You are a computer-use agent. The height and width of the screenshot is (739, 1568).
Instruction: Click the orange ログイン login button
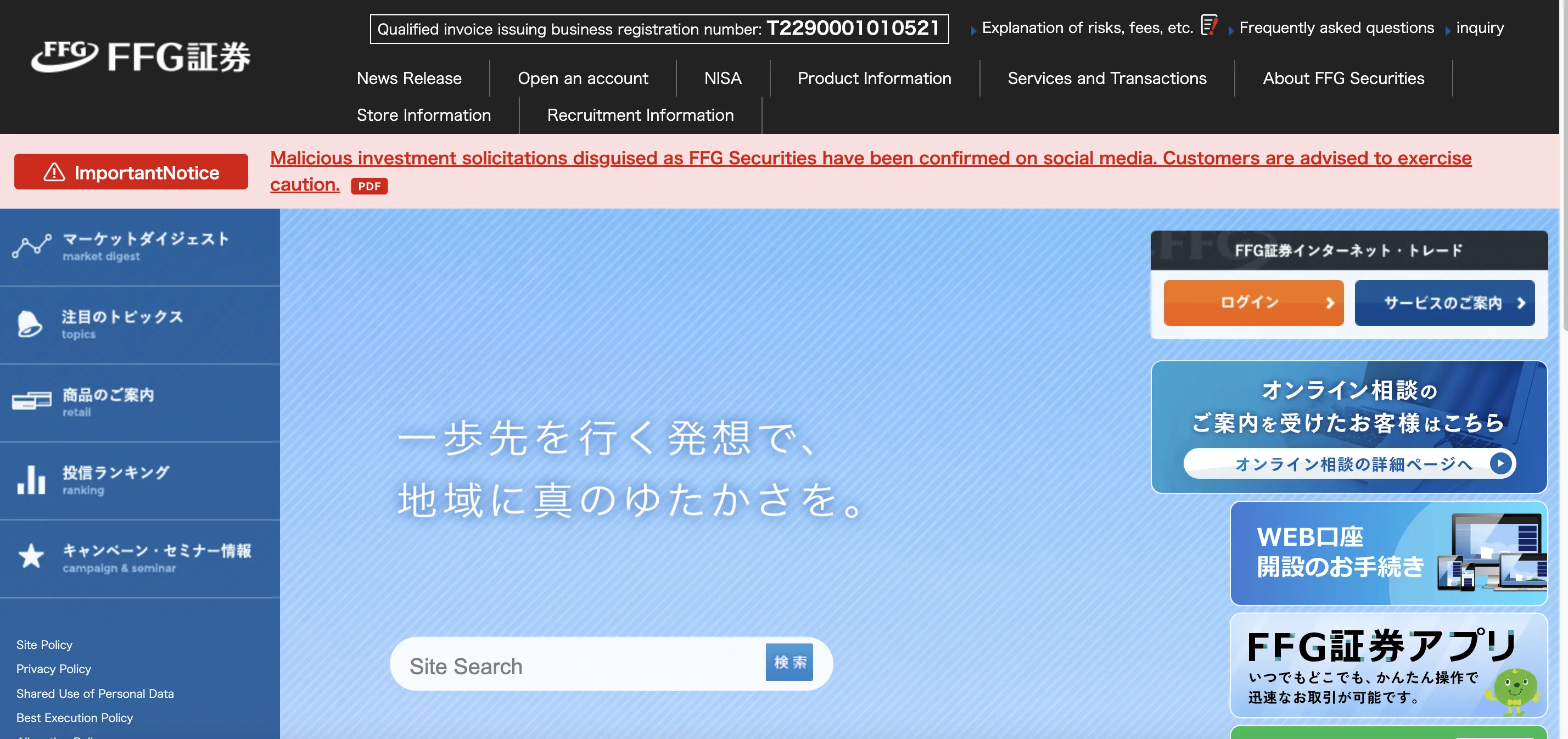(x=1253, y=303)
